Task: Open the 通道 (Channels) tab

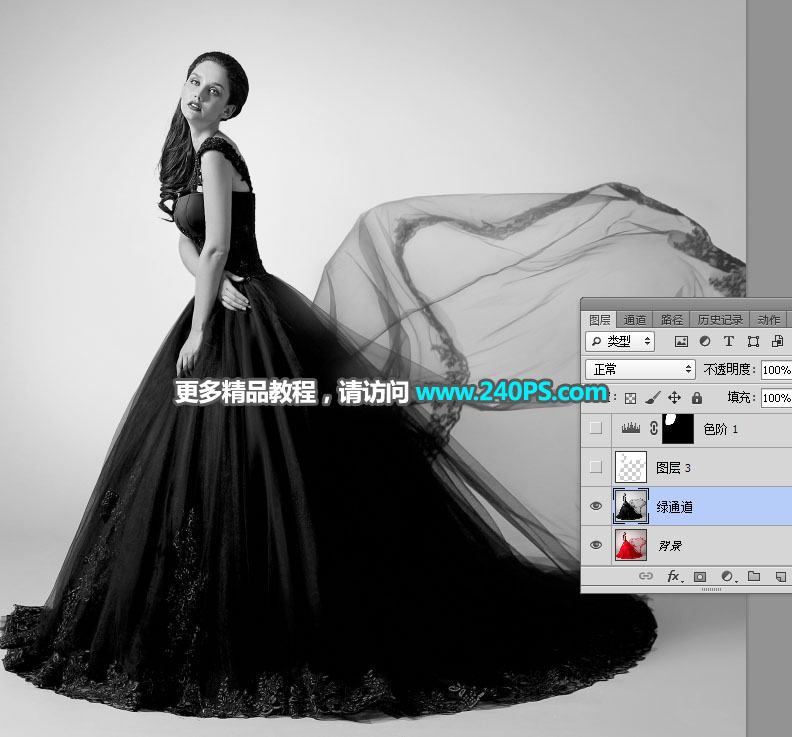Action: click(x=634, y=320)
